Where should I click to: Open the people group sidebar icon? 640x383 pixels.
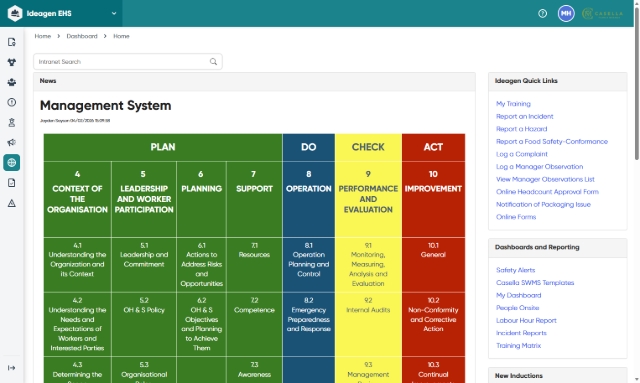(x=11, y=82)
